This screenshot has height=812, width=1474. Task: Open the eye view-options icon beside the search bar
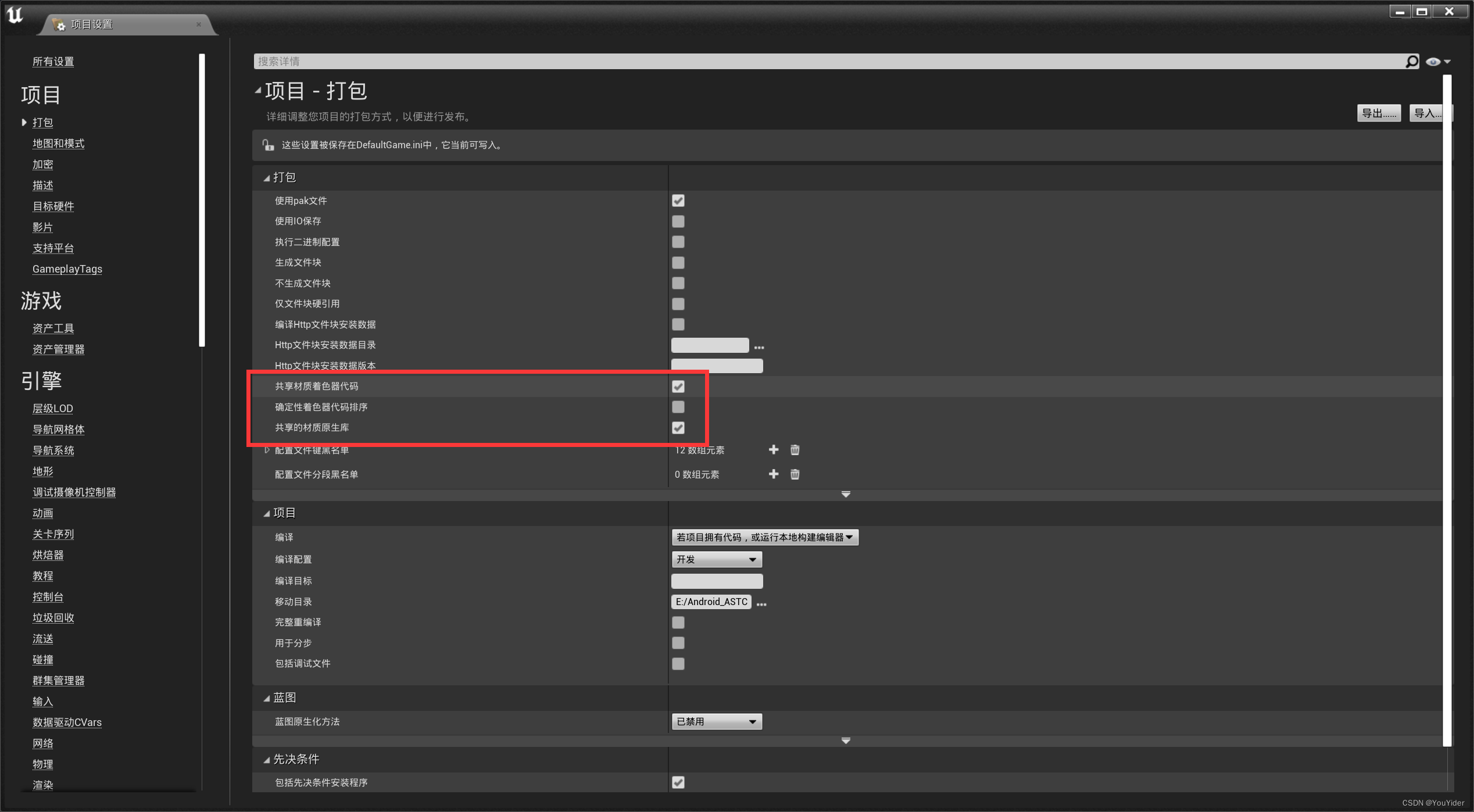tap(1434, 61)
